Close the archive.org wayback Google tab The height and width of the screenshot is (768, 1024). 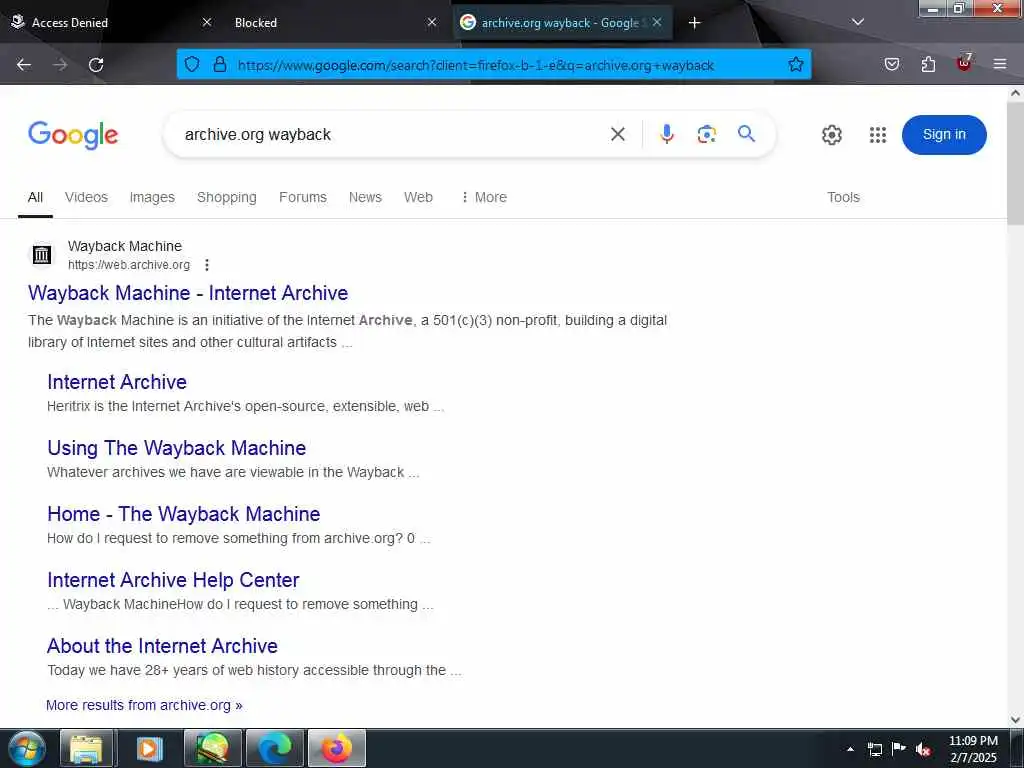(657, 22)
